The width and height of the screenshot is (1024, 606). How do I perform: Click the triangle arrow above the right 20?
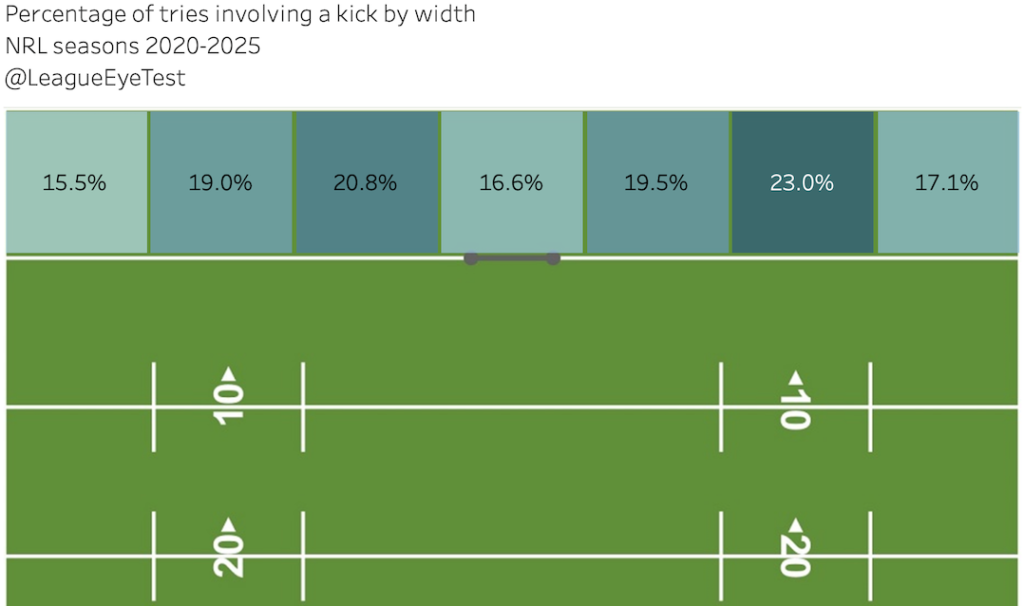point(796,524)
